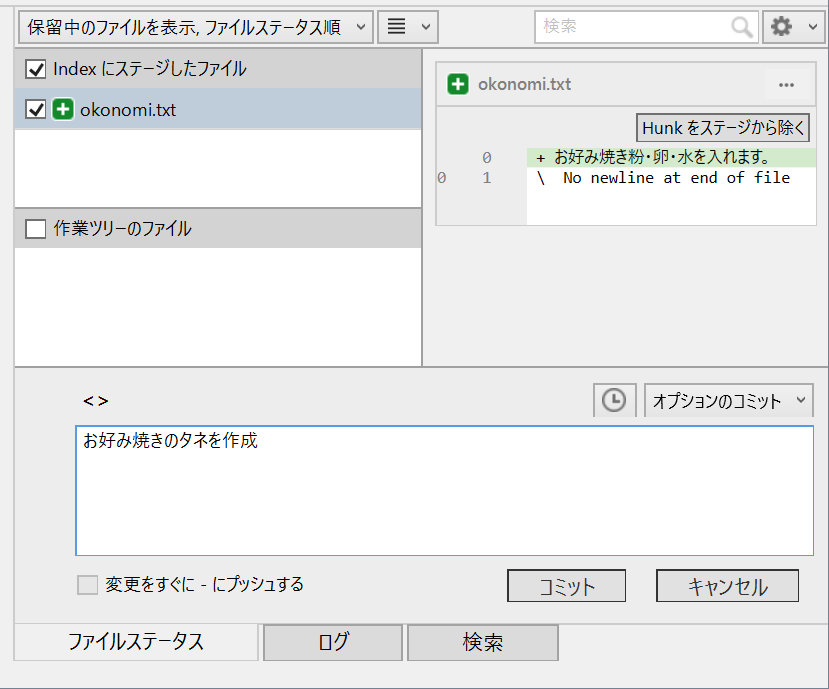The image size is (829, 689).
Task: Open the オプションのコミット dropdown
Action: pyautogui.click(x=729, y=400)
